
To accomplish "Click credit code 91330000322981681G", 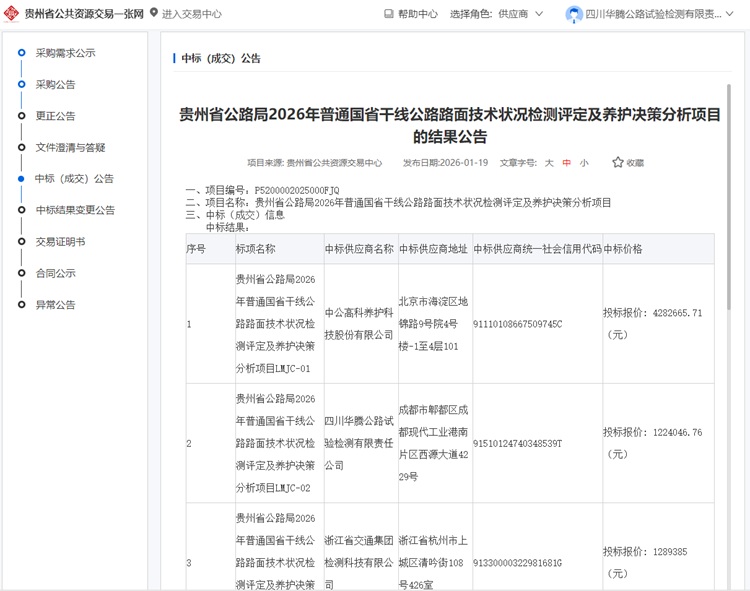I will (x=518, y=563).
